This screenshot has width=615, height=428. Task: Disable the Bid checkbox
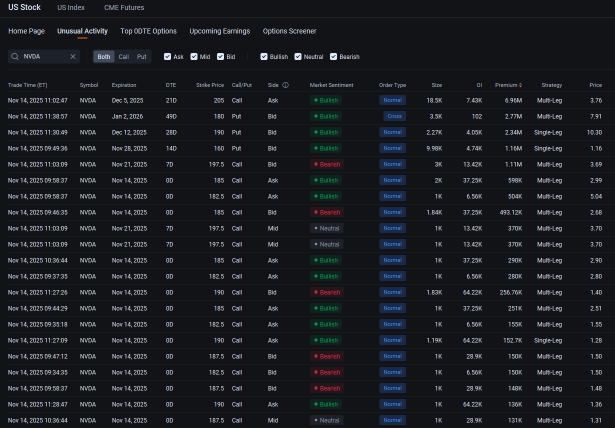point(220,57)
